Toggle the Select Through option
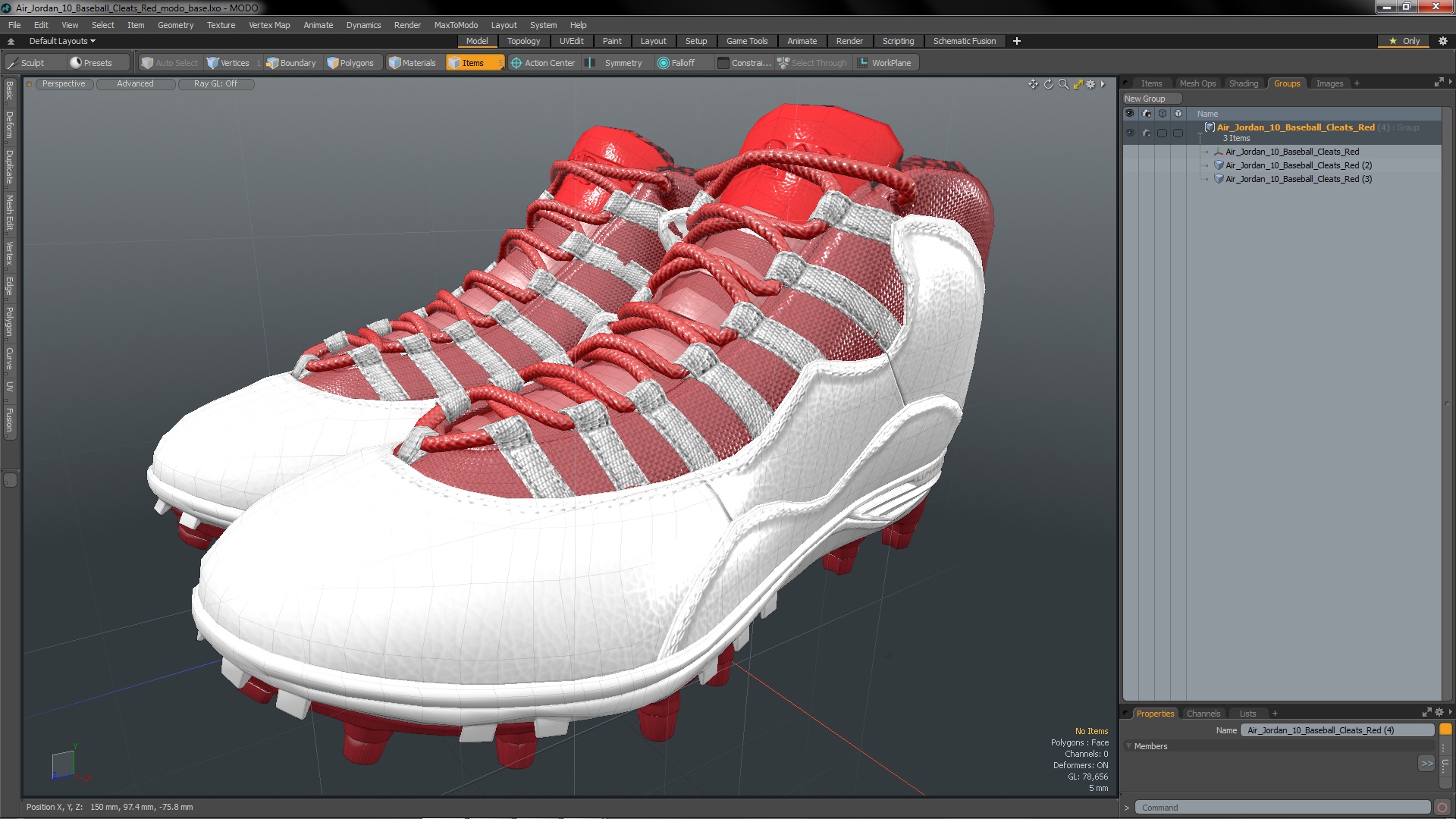The height and width of the screenshot is (819, 1456). [812, 63]
